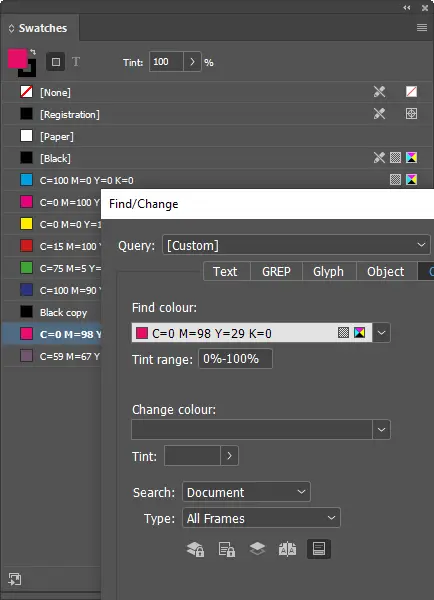Select formatting affects text icon

[76, 62]
